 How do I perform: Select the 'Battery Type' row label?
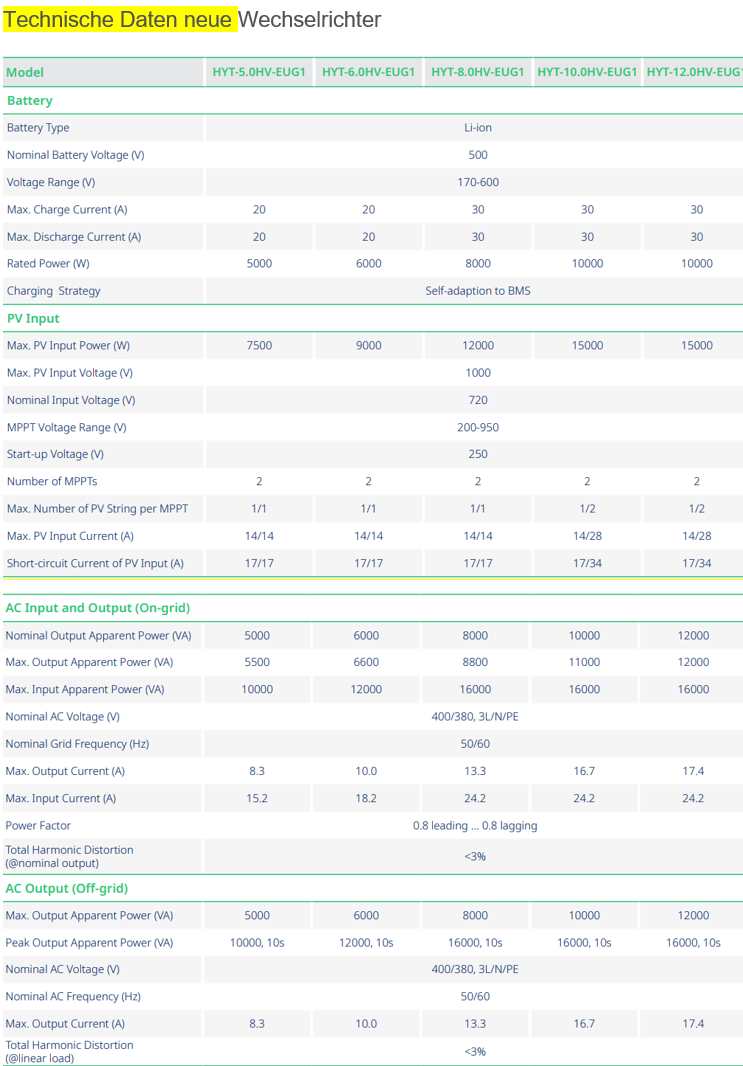point(38,128)
